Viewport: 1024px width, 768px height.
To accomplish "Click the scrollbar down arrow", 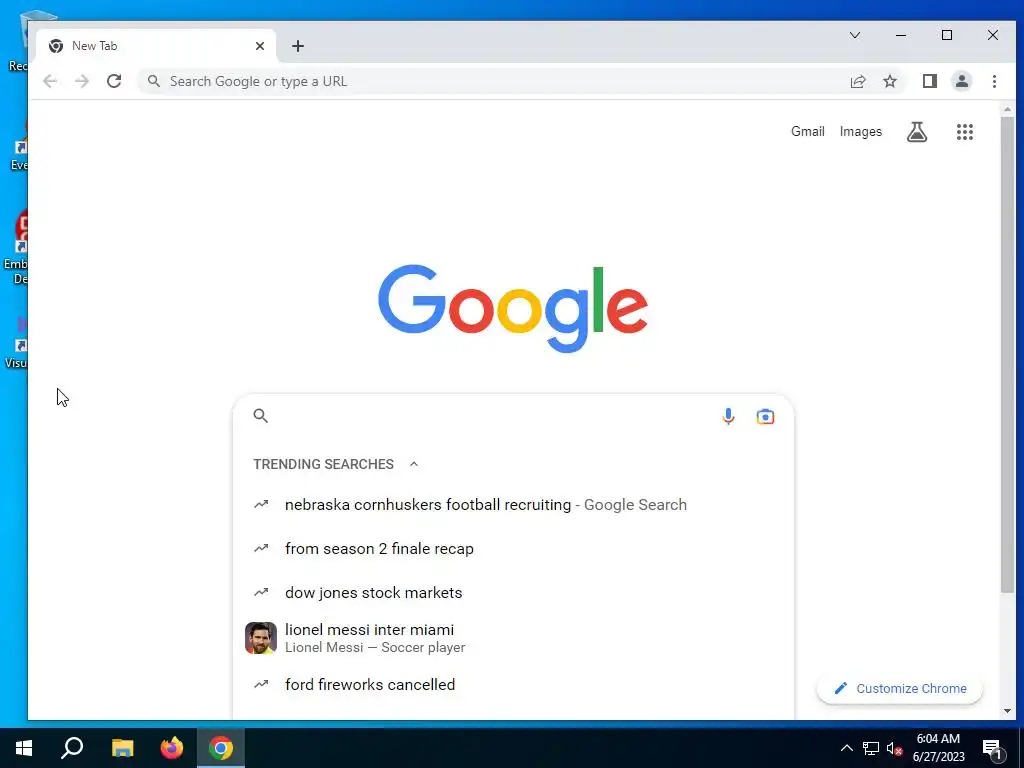I will pos(1007,711).
